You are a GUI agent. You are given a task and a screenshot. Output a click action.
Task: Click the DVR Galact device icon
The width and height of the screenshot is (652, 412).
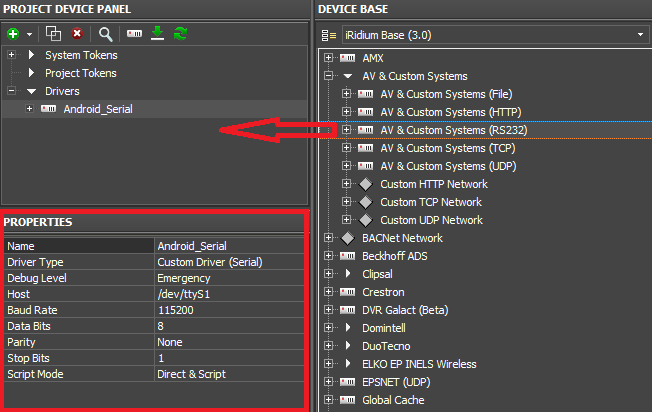click(348, 310)
